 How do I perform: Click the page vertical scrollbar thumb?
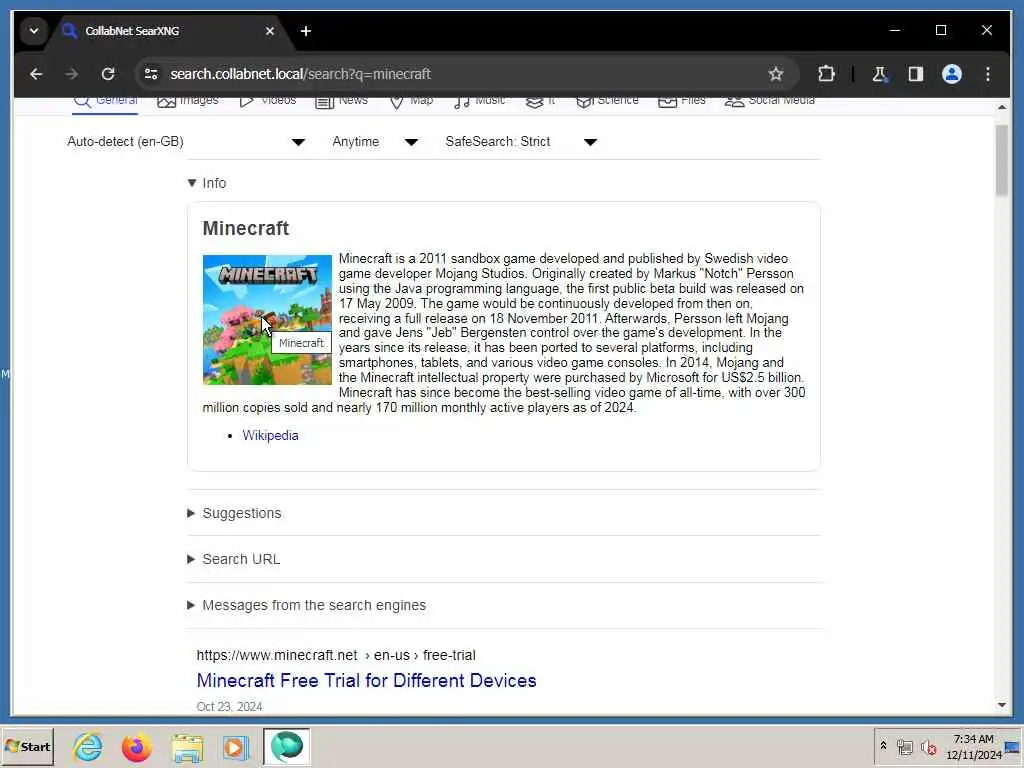click(x=1002, y=160)
